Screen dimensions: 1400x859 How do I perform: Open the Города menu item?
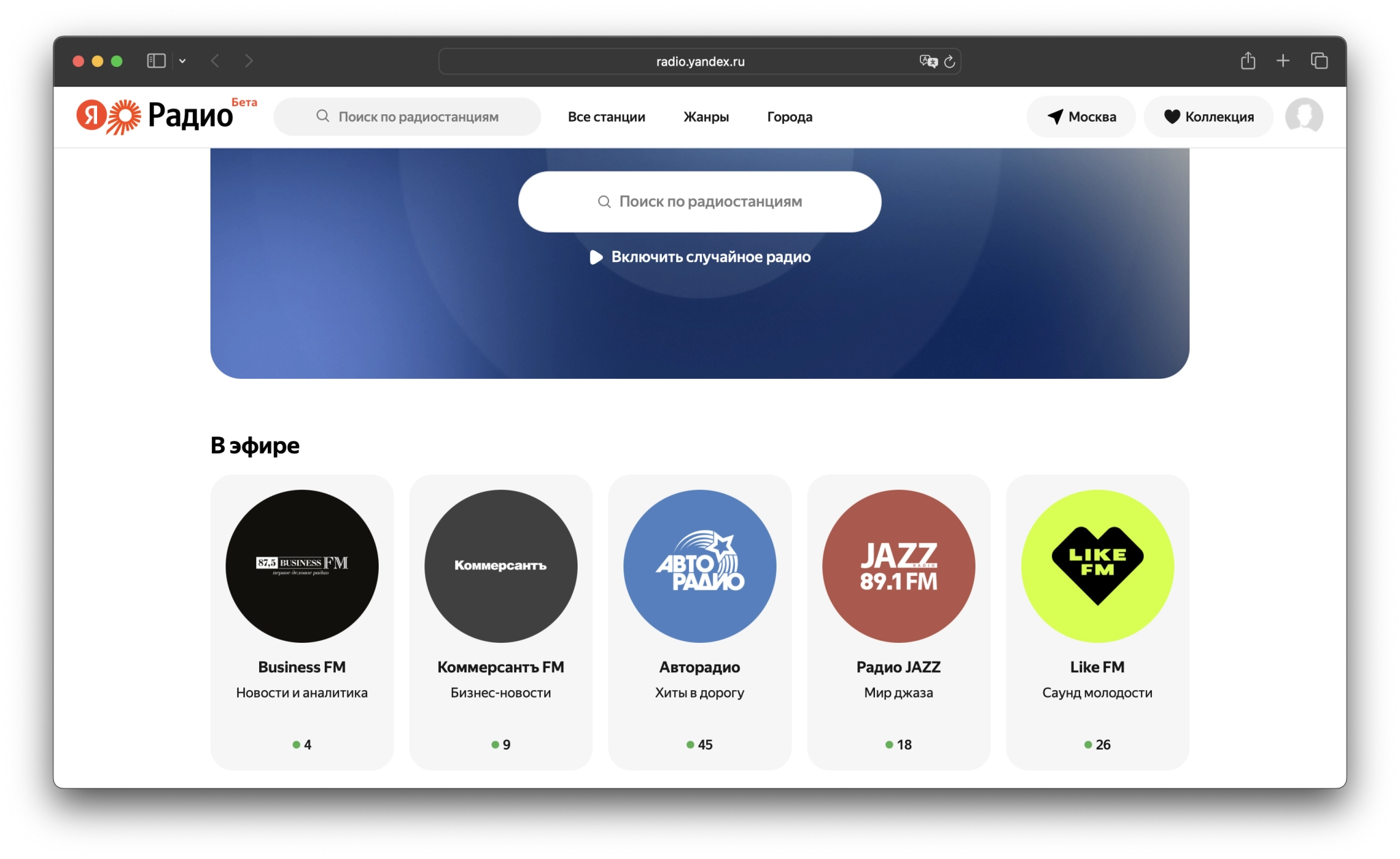coord(790,117)
